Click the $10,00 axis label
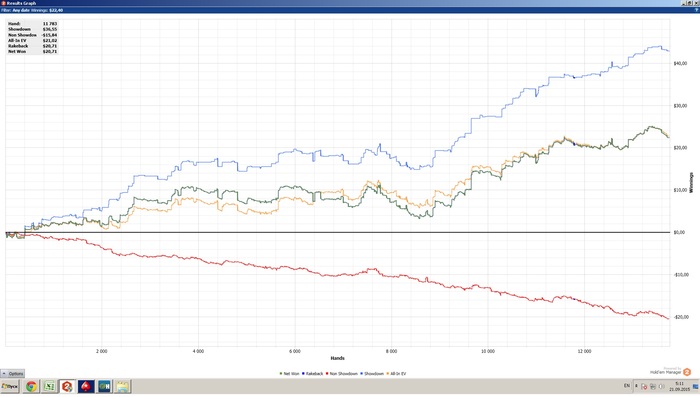The width and height of the screenshot is (700, 397). click(x=680, y=190)
